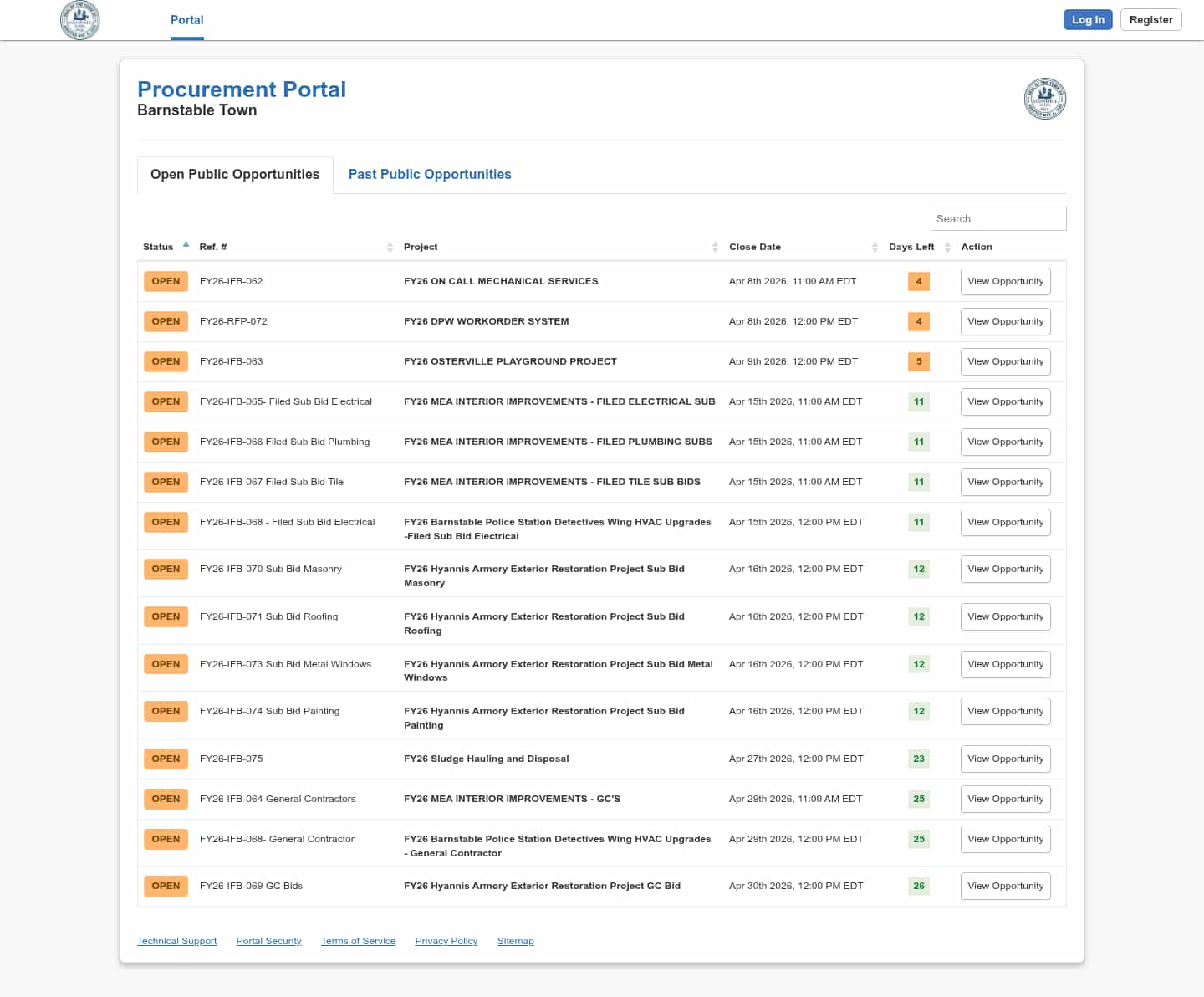Click the town seal logo in top navigation
Viewport: 1204px width, 997px height.
click(x=80, y=20)
